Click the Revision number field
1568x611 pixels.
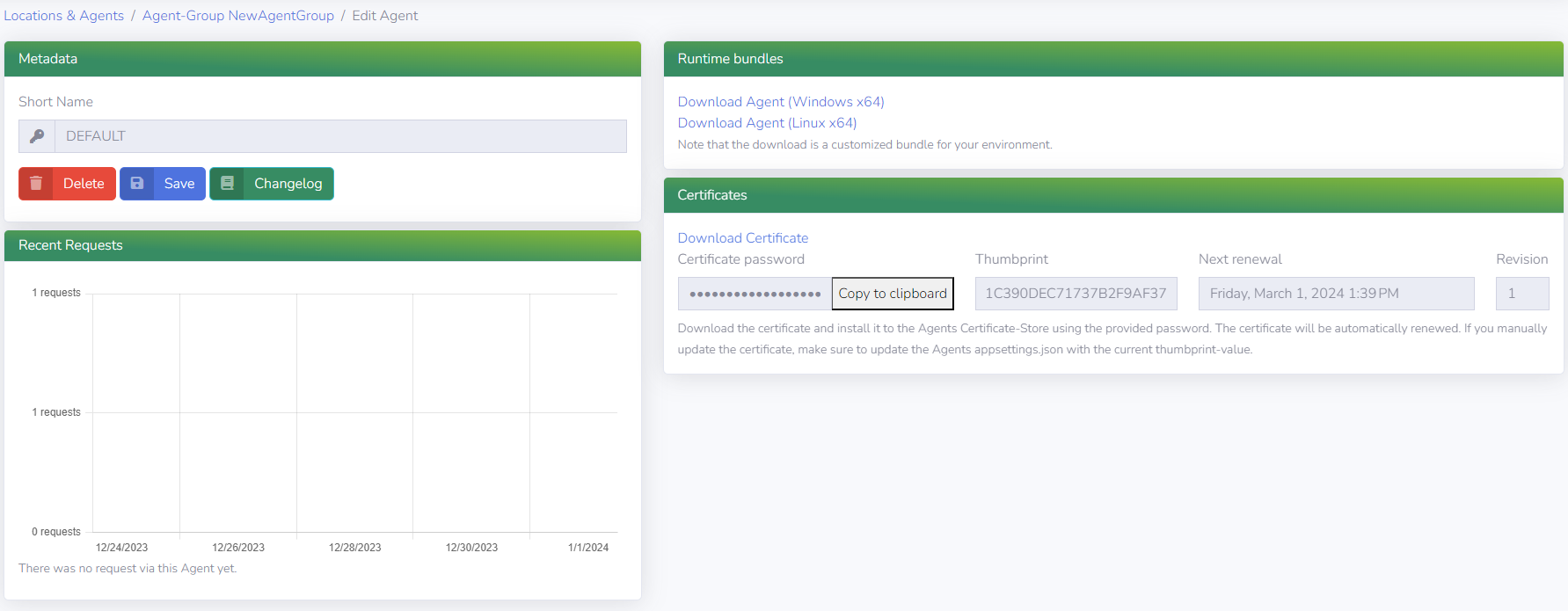coord(1521,294)
